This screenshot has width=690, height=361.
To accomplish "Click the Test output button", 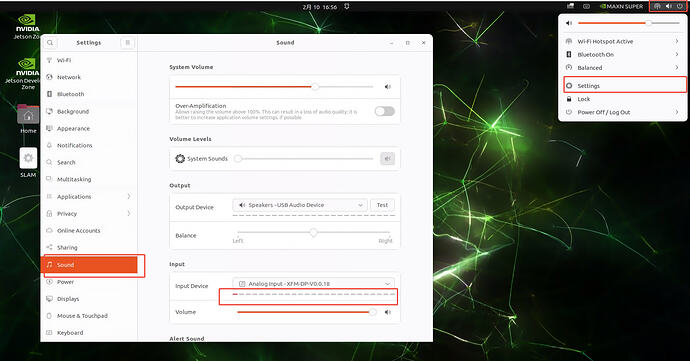I will pos(382,205).
